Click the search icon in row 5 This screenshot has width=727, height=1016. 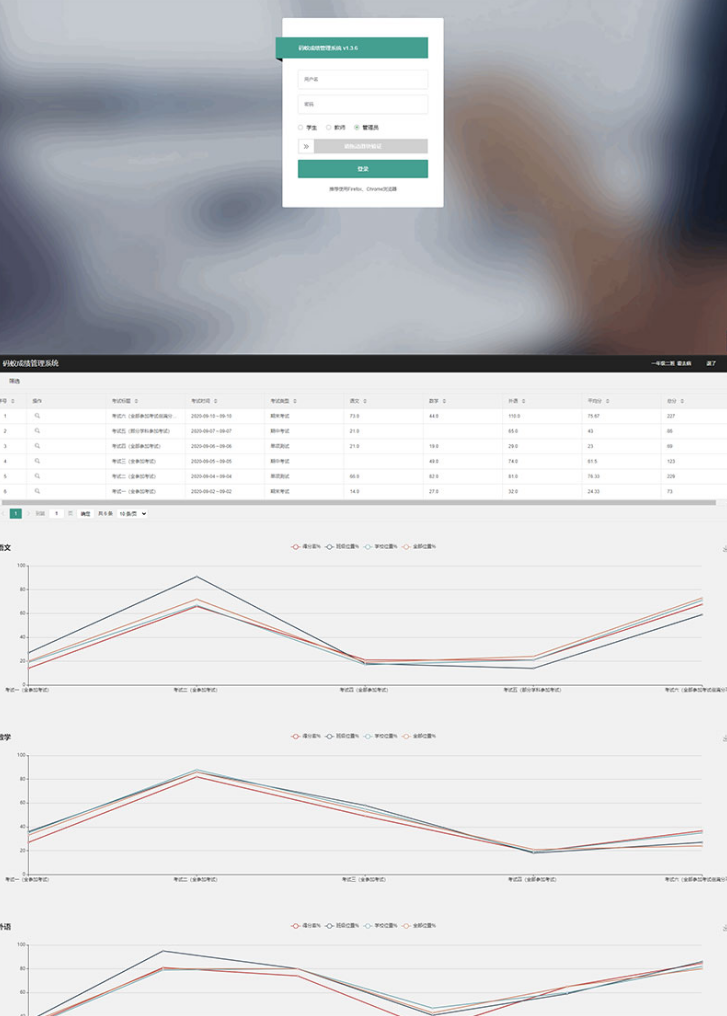pyautogui.click(x=37, y=476)
